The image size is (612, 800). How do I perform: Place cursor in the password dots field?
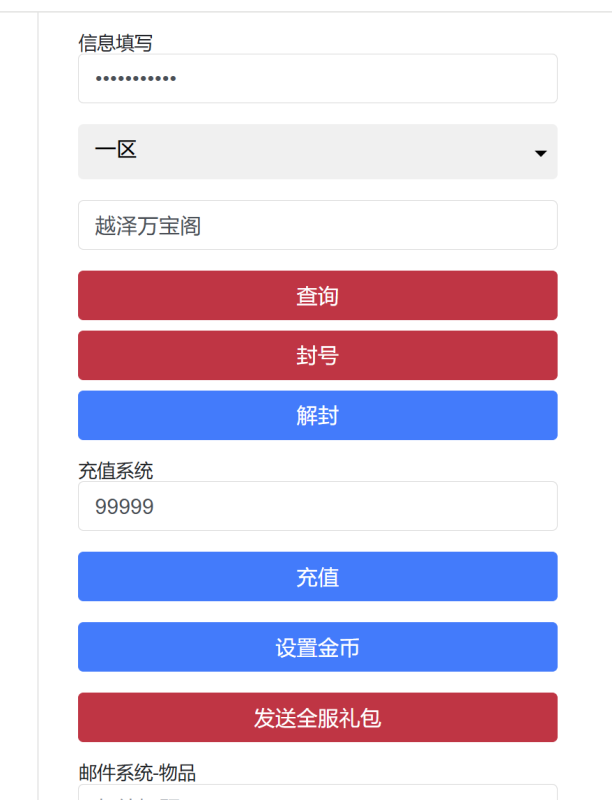[318, 78]
